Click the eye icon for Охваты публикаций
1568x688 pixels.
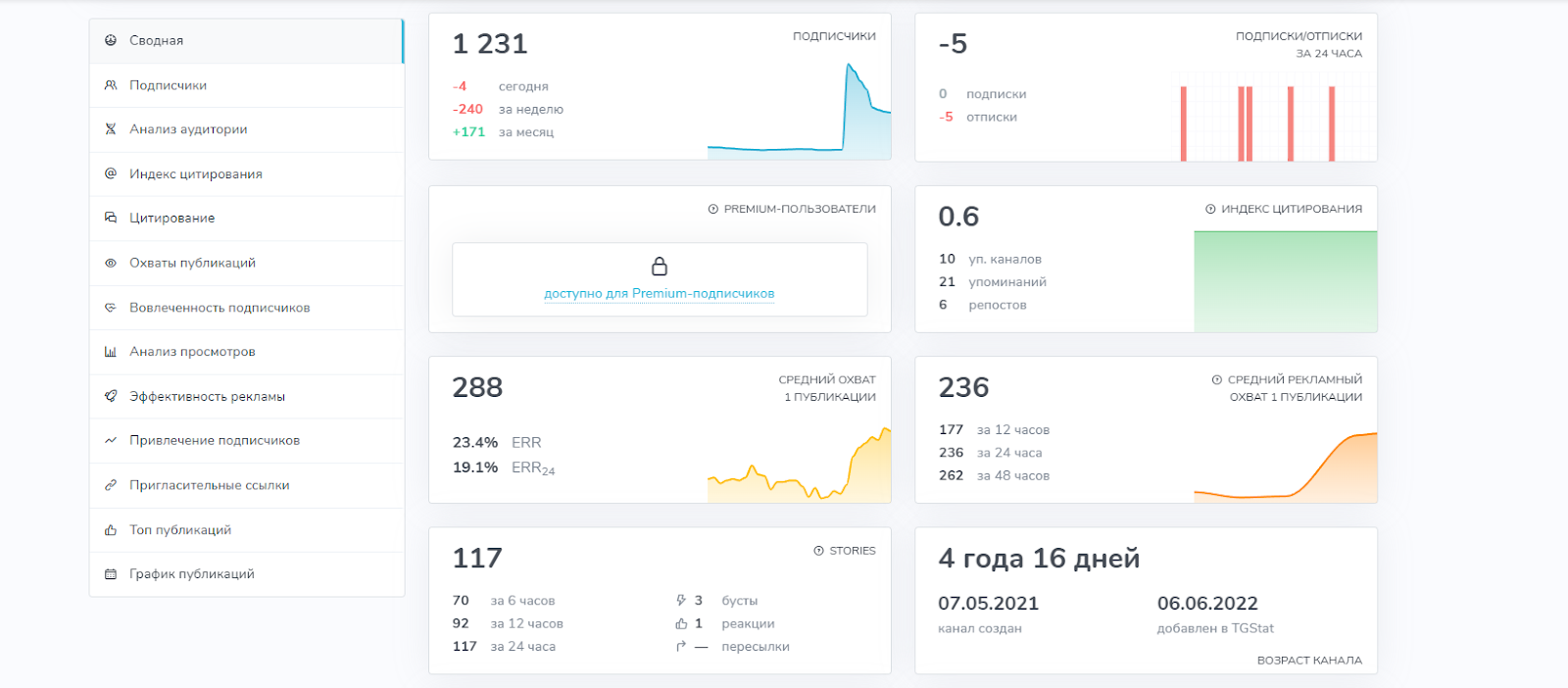pos(111,263)
